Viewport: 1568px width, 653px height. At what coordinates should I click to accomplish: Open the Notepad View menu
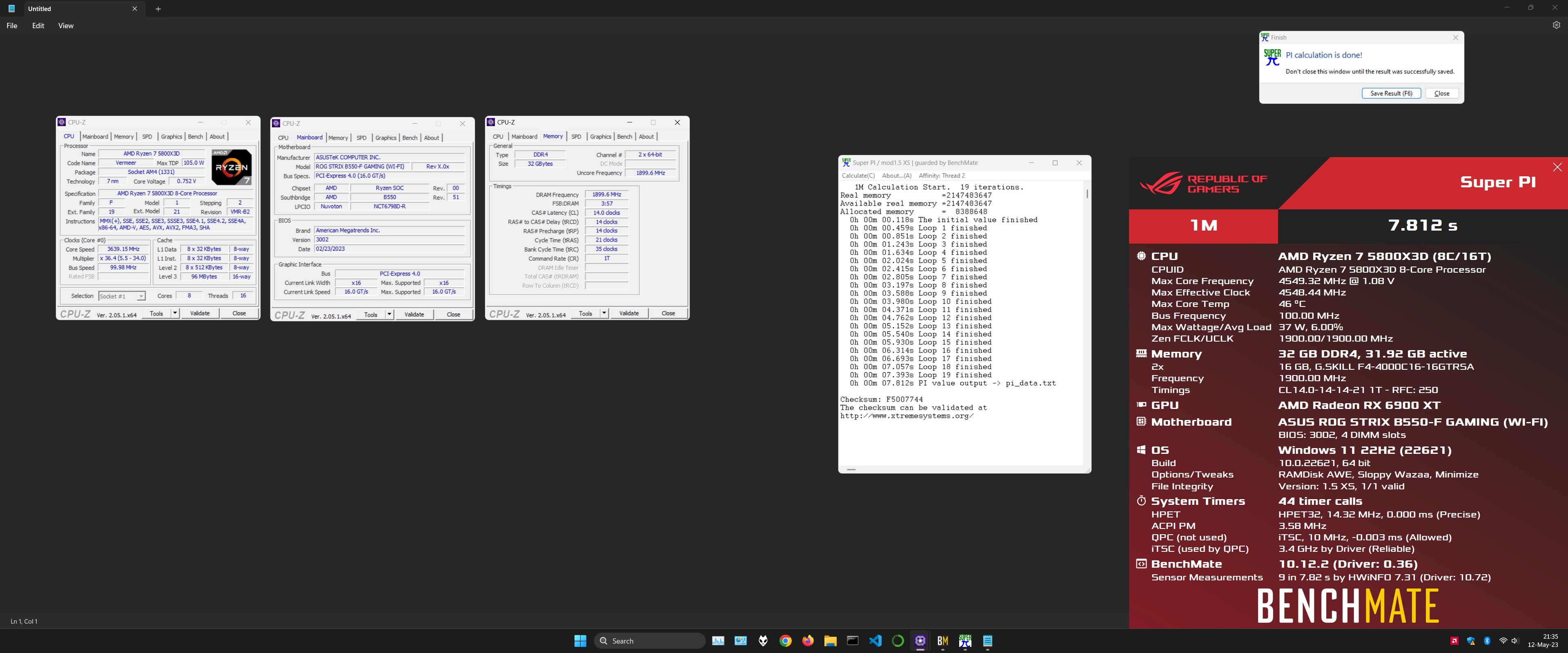coord(66,26)
